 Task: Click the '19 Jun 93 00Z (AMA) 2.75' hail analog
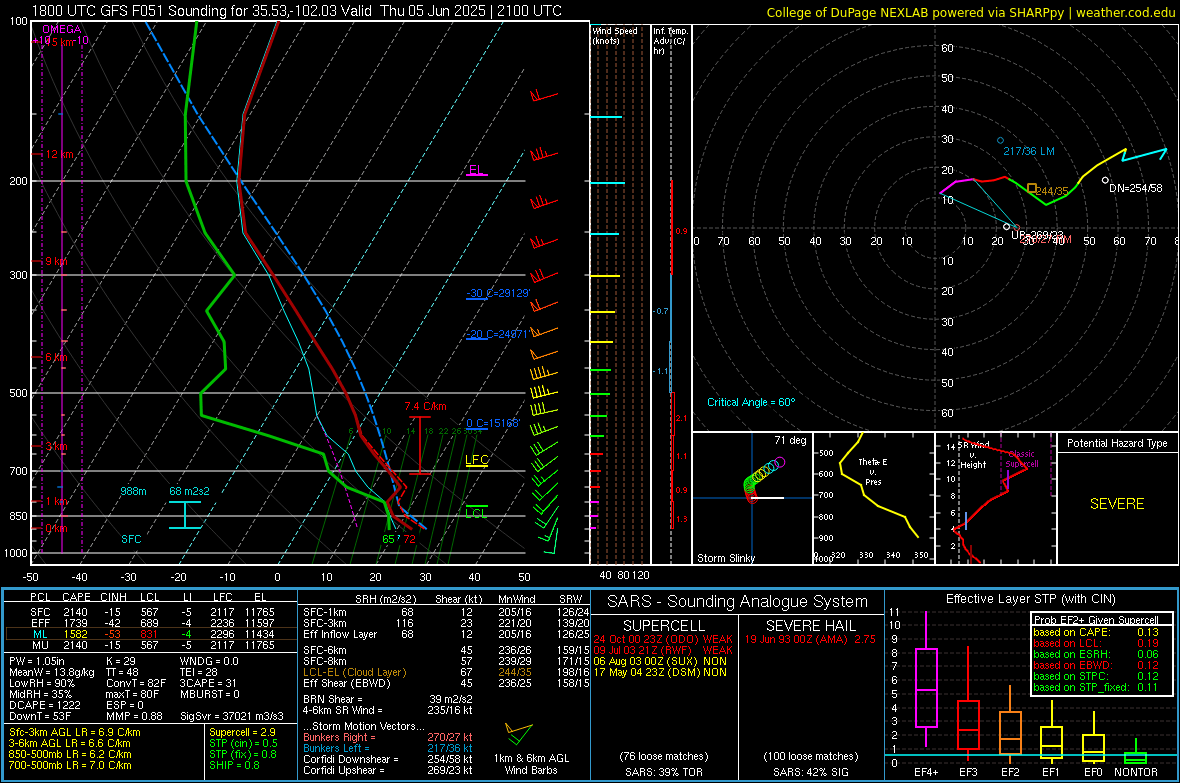[810, 639]
